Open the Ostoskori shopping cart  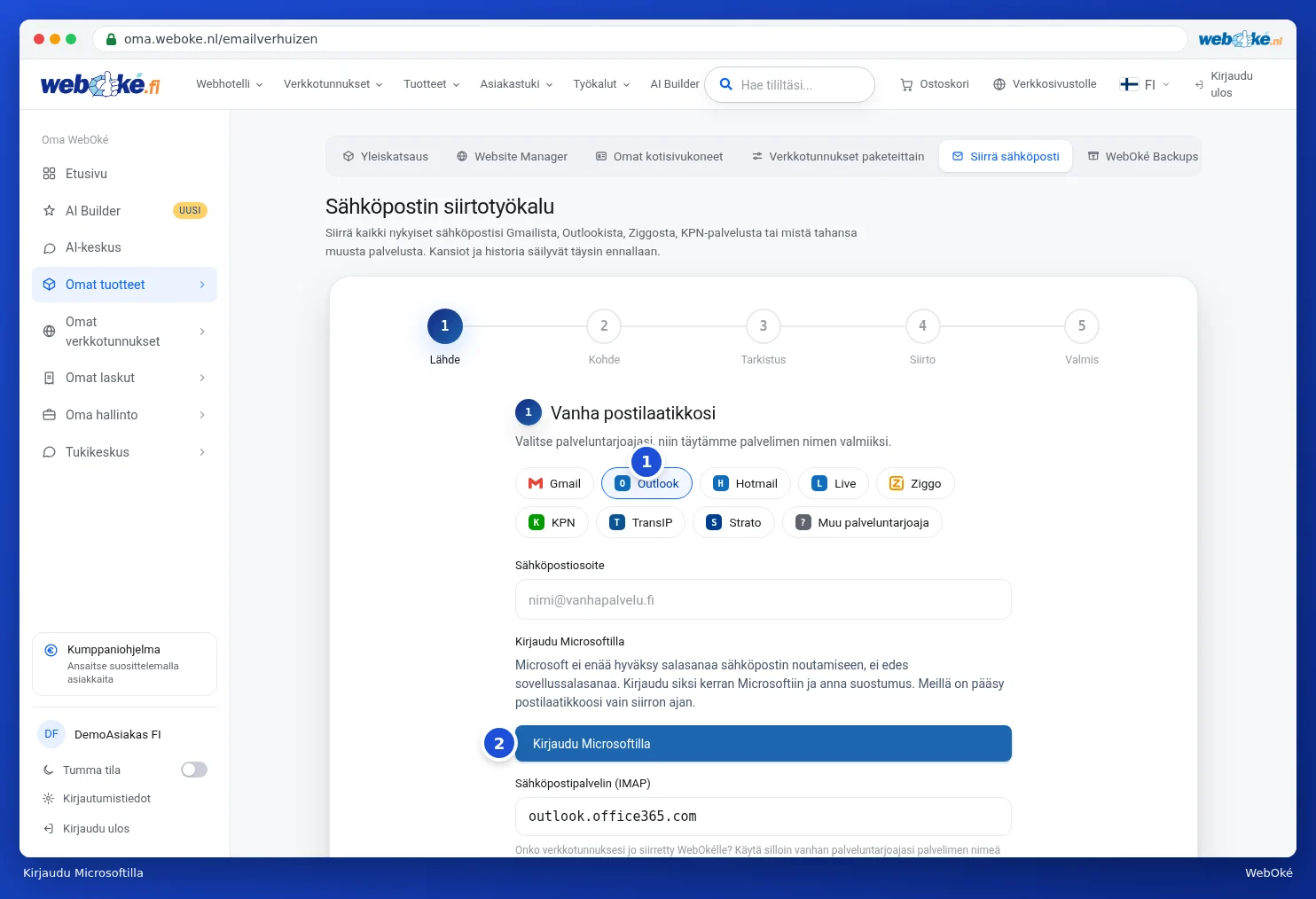coord(935,84)
